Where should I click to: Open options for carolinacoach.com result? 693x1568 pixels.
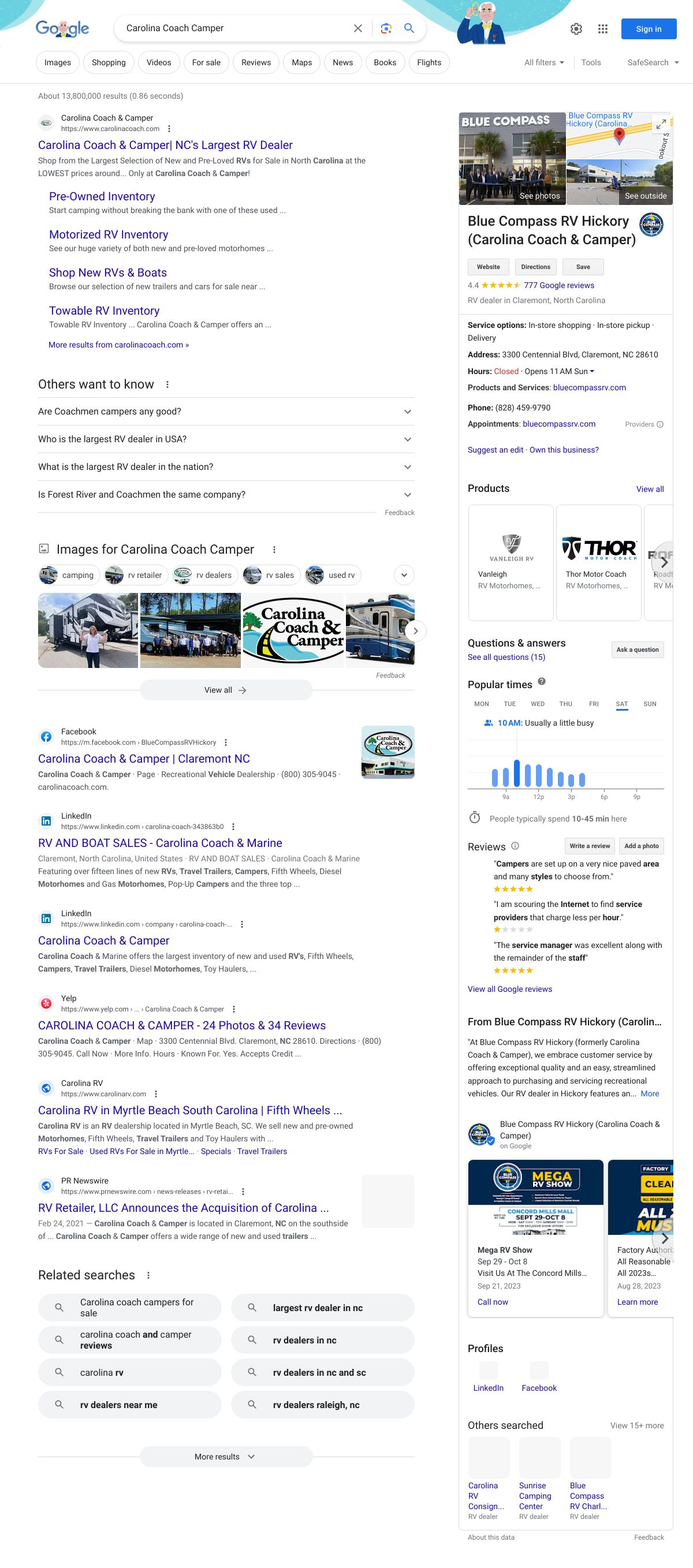coord(169,129)
